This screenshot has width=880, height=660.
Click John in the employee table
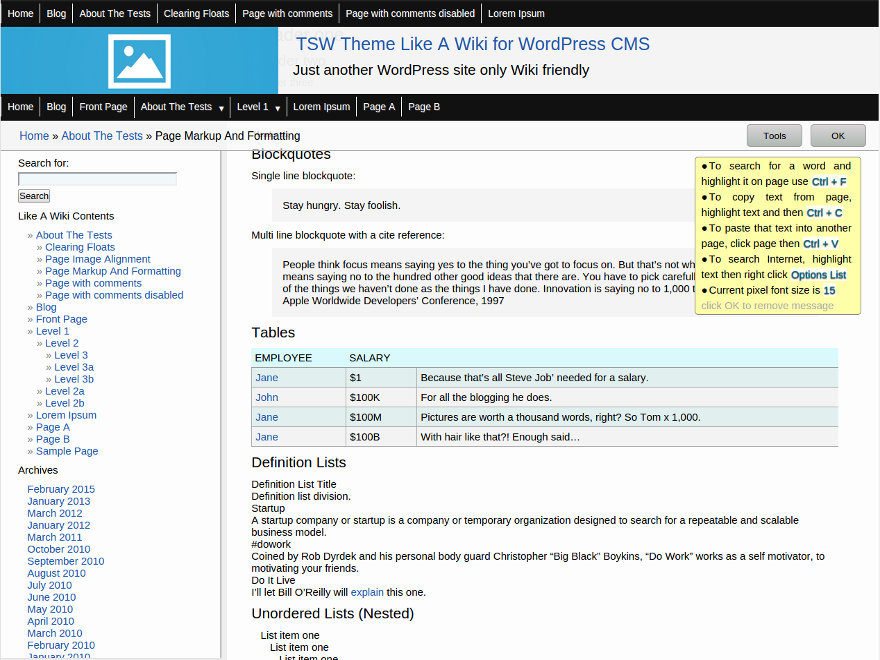[x=266, y=397]
